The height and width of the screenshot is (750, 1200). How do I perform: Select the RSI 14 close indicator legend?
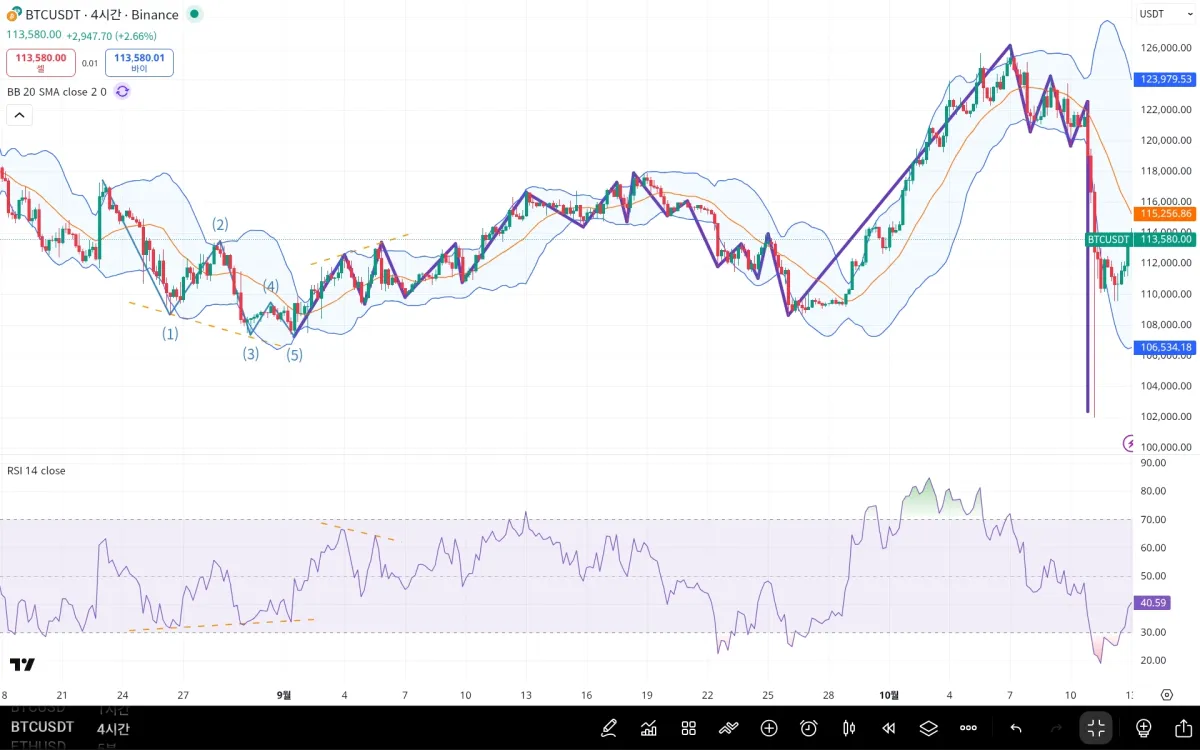[36, 470]
